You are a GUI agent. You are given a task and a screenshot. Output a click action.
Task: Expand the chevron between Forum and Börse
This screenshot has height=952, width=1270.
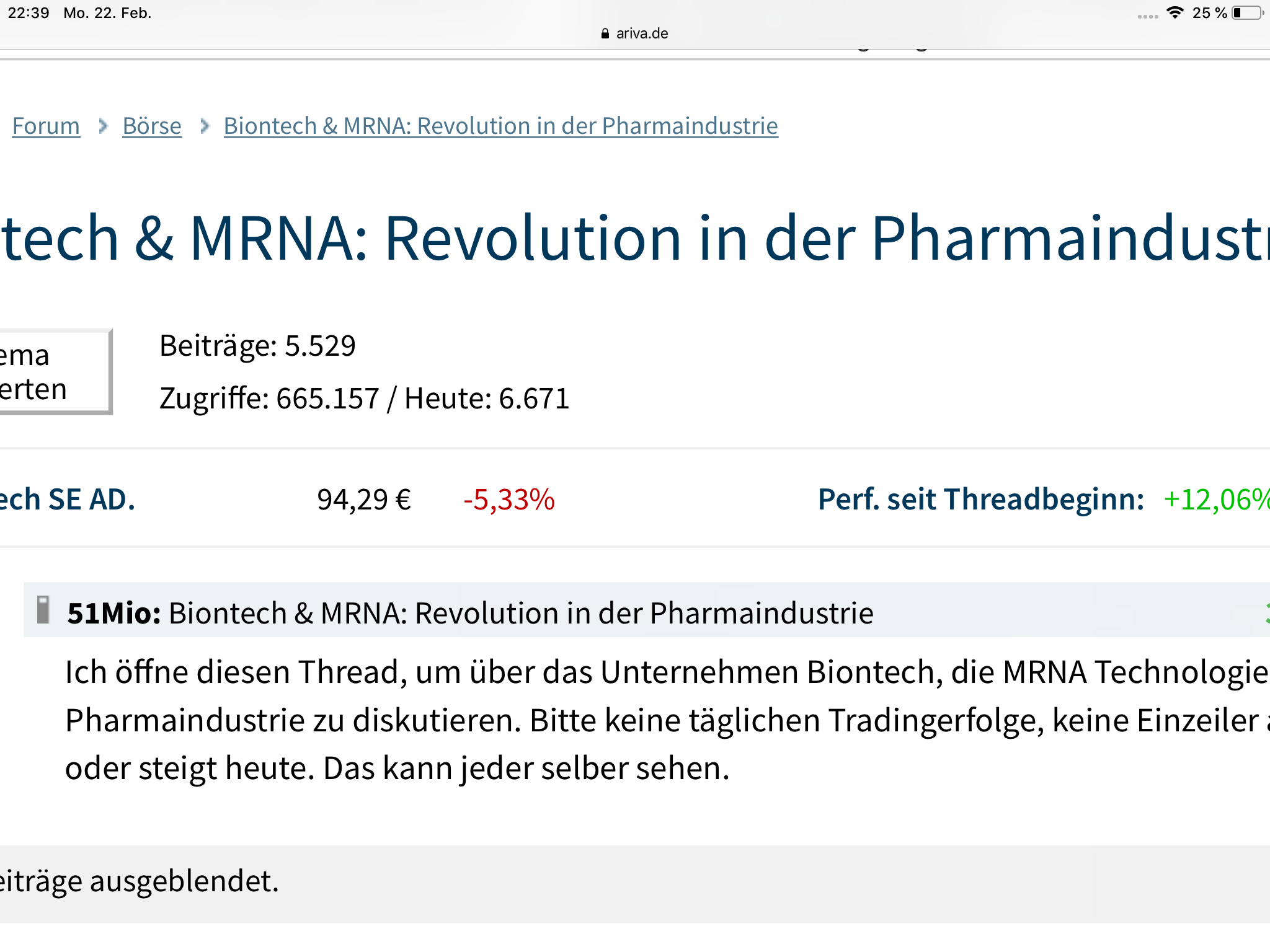click(x=102, y=126)
